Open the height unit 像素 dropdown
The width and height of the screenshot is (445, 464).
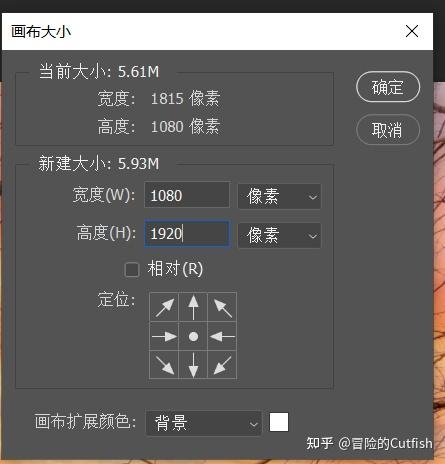(x=279, y=235)
